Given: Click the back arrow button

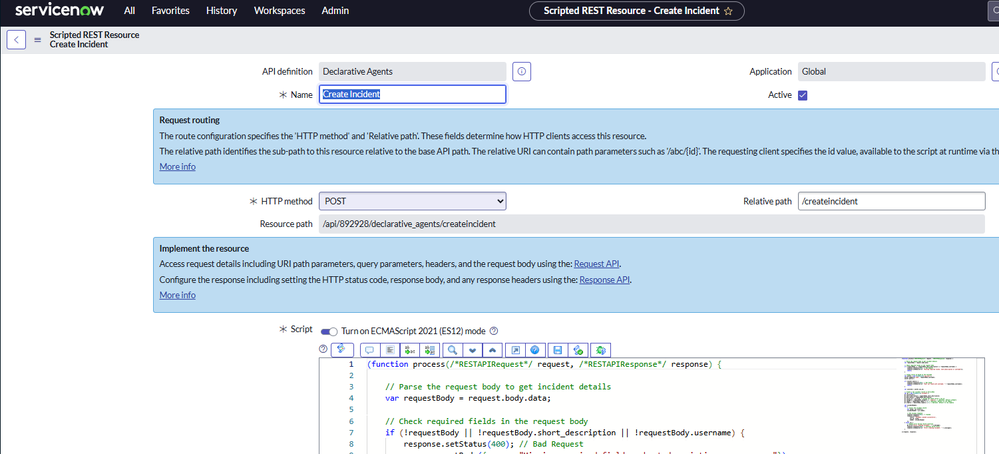Looking at the screenshot, I should click(16, 39).
